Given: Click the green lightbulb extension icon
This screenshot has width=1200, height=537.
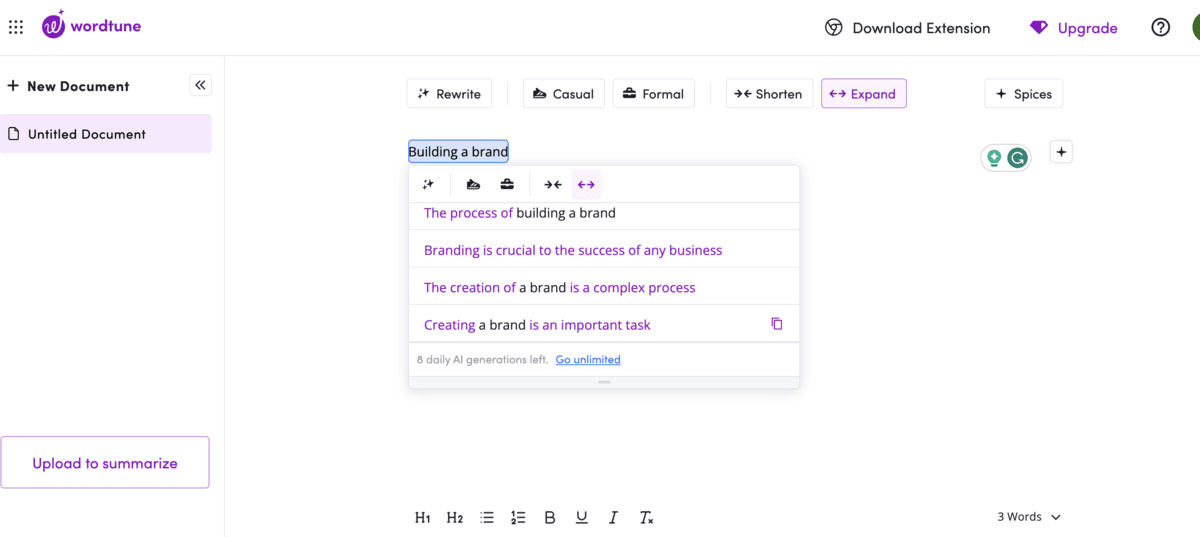Looking at the screenshot, I should [994, 158].
